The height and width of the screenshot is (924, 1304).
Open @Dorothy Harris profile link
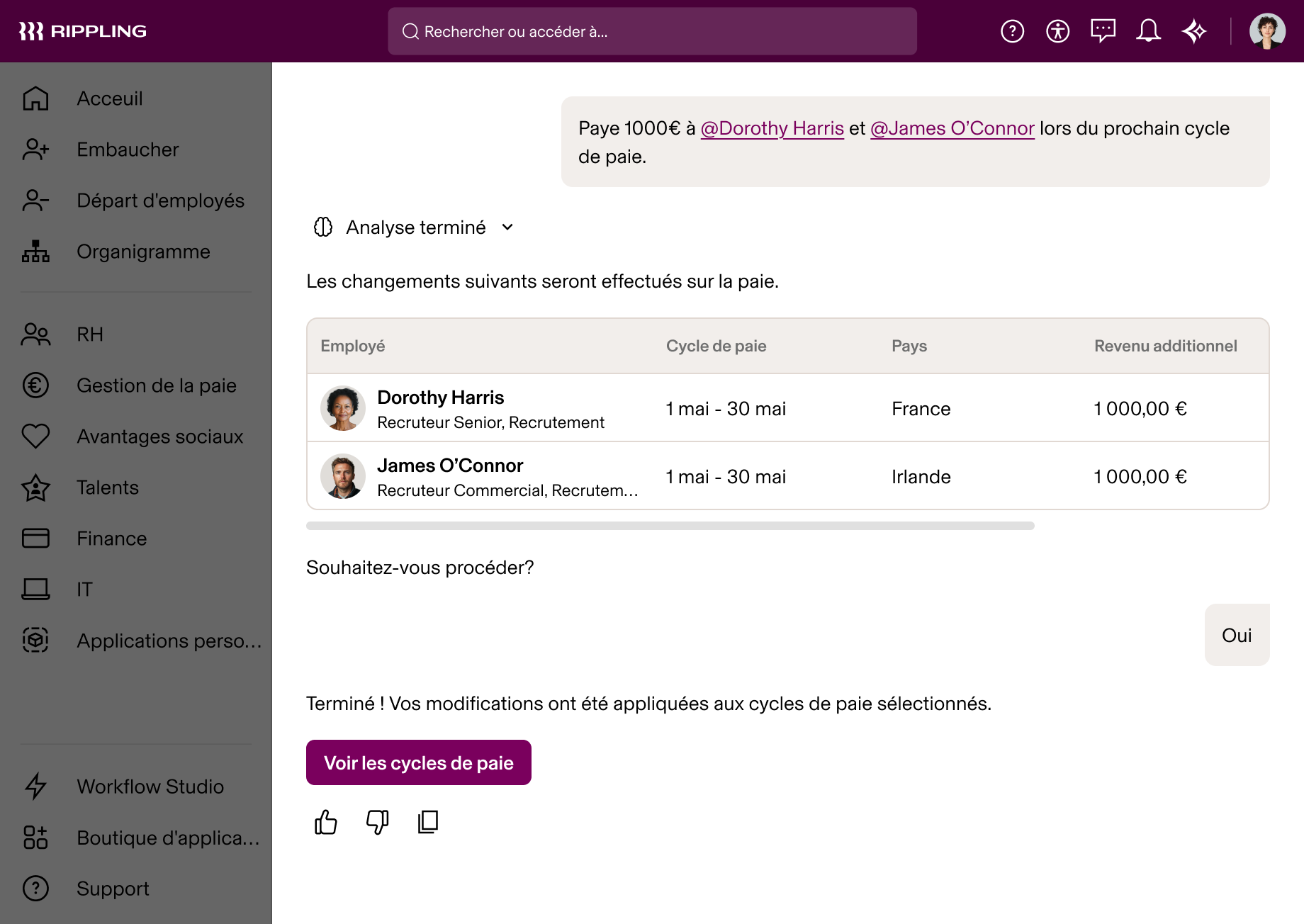tap(772, 128)
